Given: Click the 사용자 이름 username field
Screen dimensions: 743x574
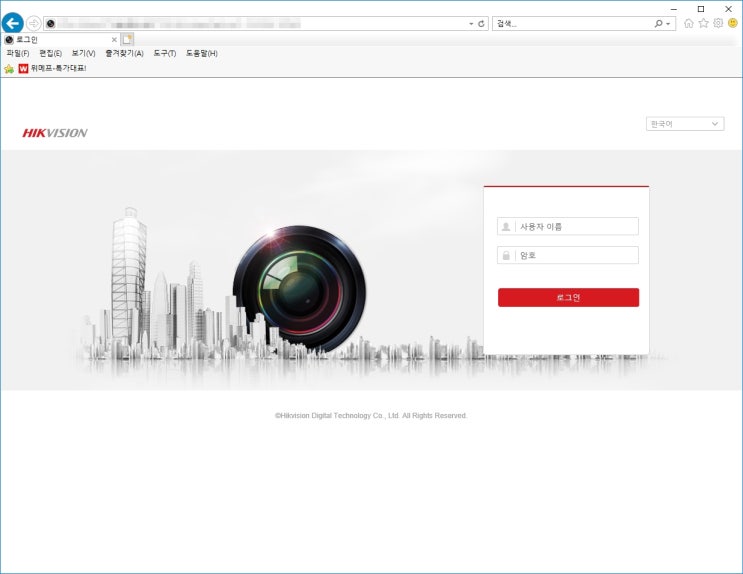Looking at the screenshot, I should pos(568,227).
